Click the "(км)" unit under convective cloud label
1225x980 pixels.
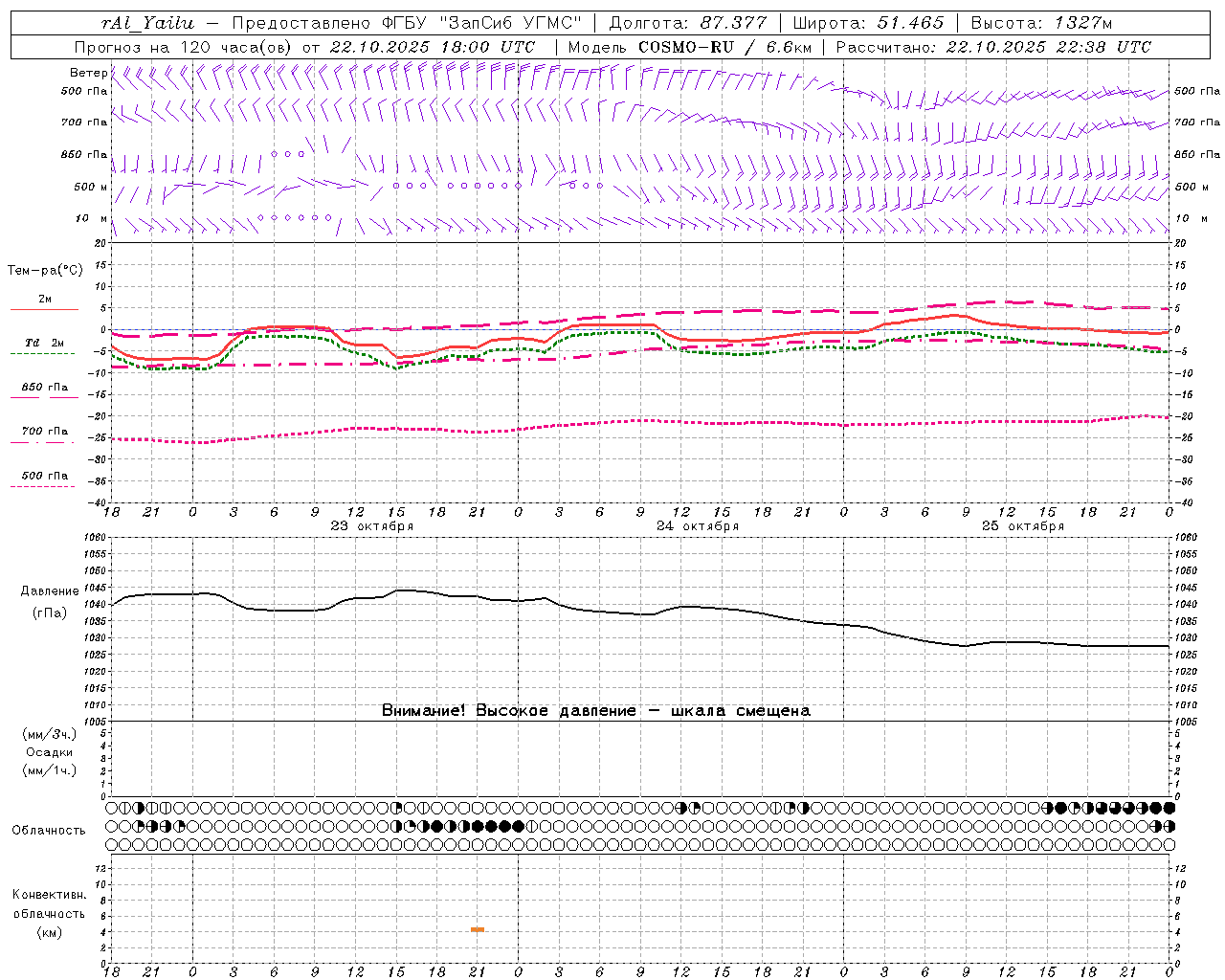(50, 932)
